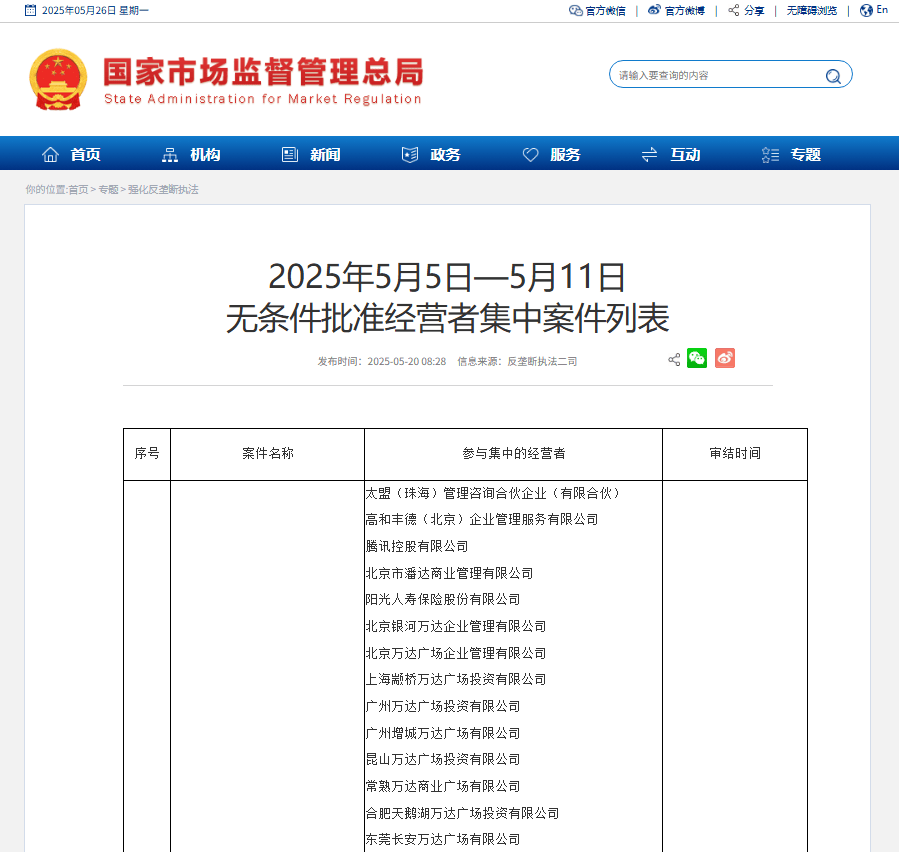
Task: Click breadcrumb link 强化反垄断执法
Action: [163, 189]
